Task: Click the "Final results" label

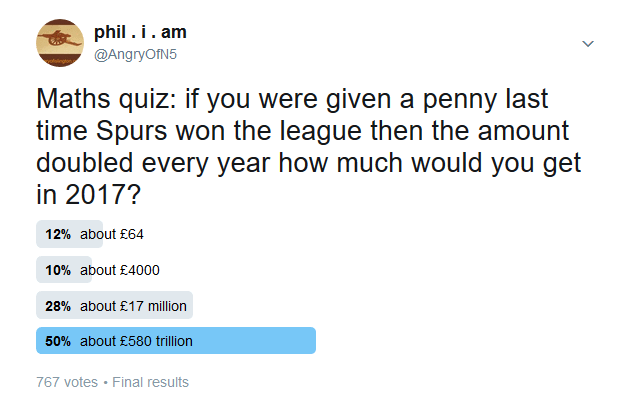Action: (150, 382)
